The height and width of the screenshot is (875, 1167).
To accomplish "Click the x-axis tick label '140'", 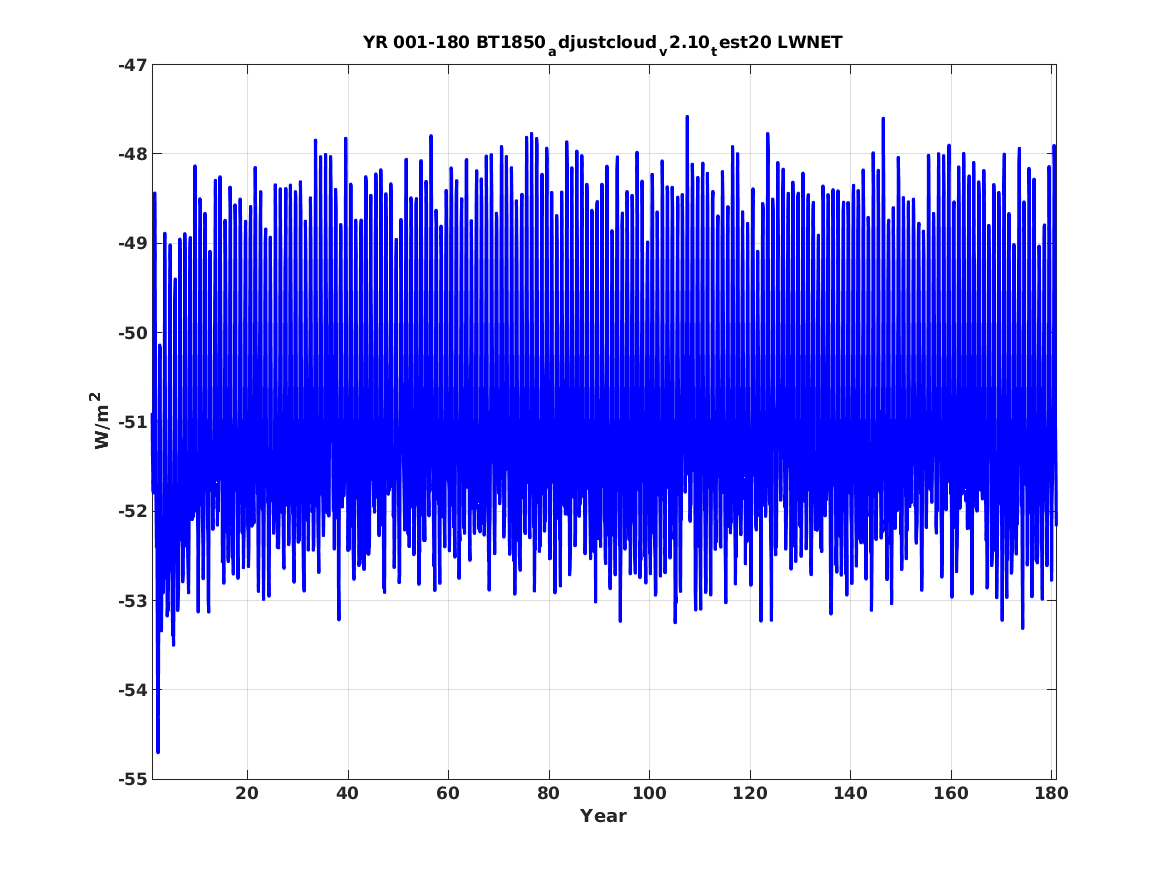I will pyautogui.click(x=850, y=793).
